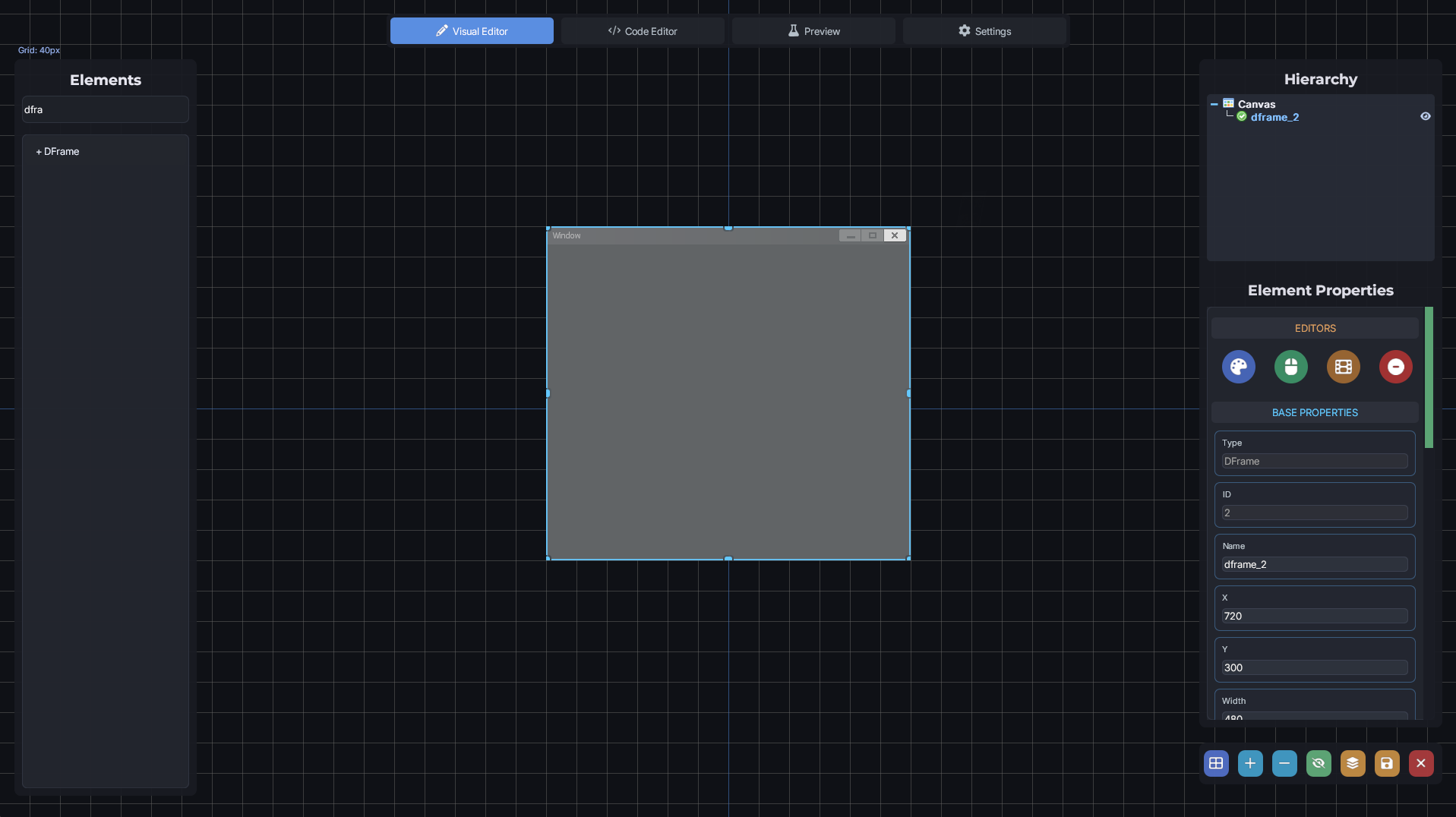Screen dimensions: 1456x817
Task: Open the palette style editor
Action: pyautogui.click(x=1239, y=367)
